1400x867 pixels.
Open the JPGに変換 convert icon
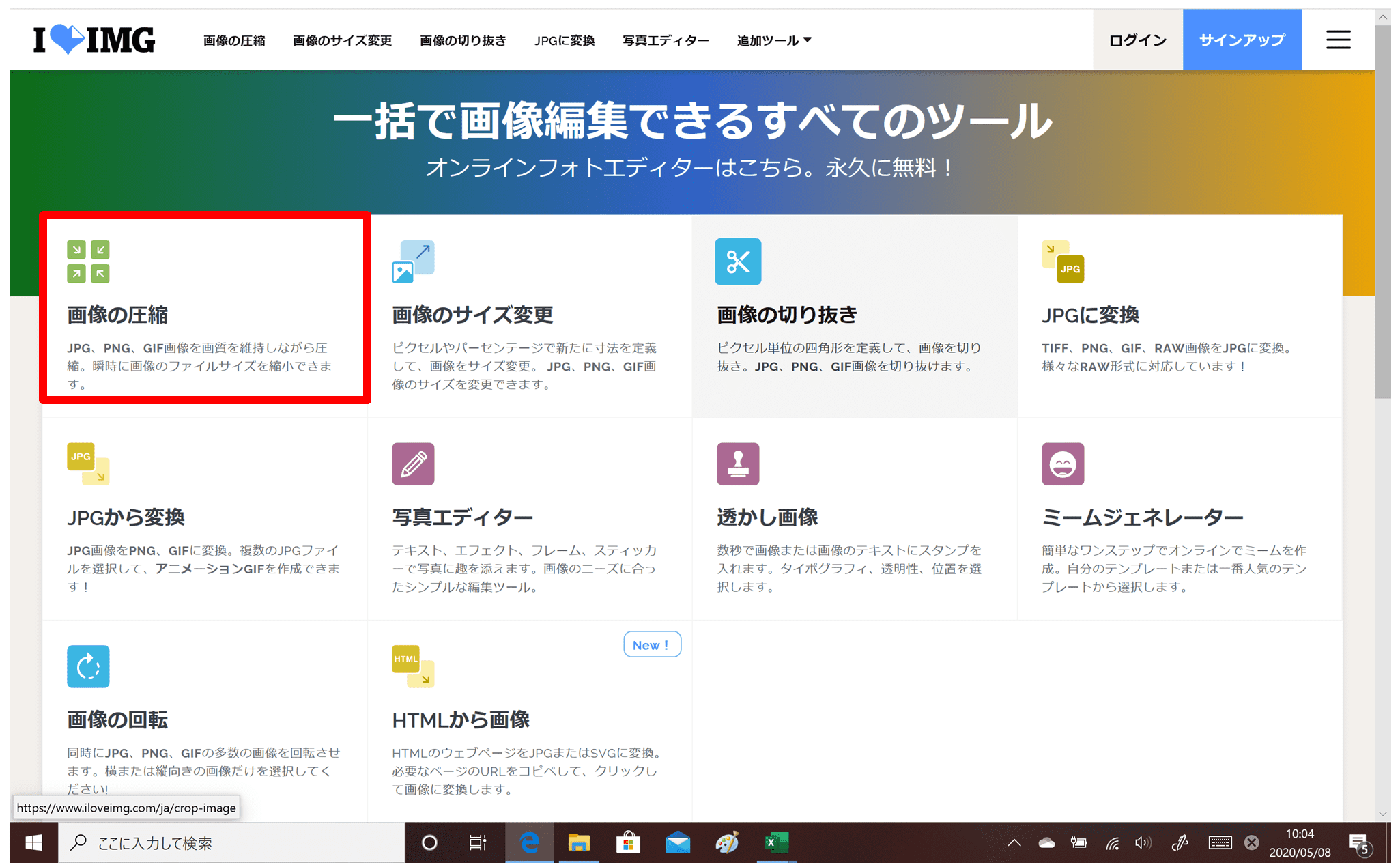point(1063,261)
